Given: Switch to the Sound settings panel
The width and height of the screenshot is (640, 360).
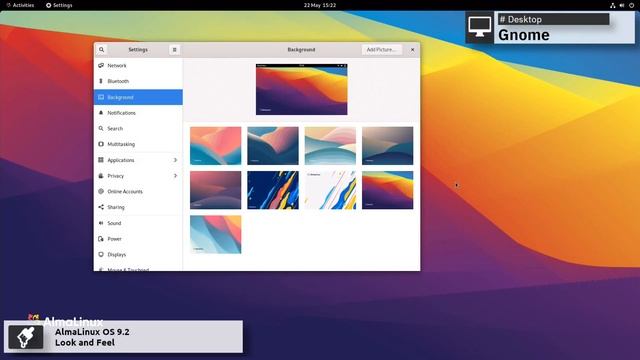Looking at the screenshot, I should [x=138, y=223].
